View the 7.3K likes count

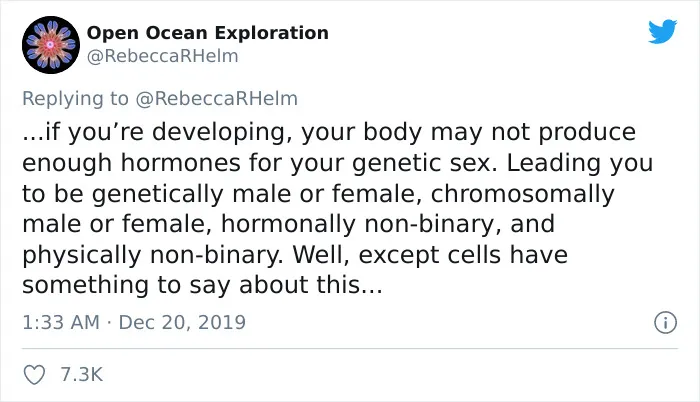tap(82, 374)
